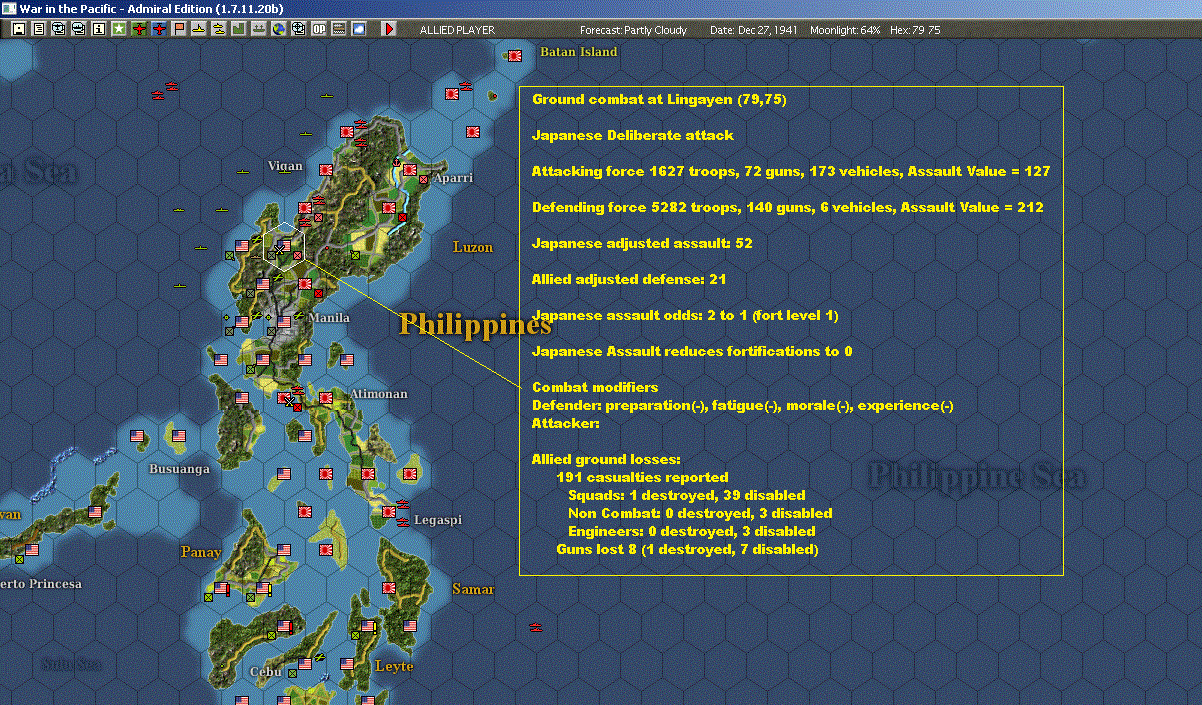The height and width of the screenshot is (705, 1202).
Task: Click the 'Moonlight: 64%' status text
Action: tap(845, 30)
